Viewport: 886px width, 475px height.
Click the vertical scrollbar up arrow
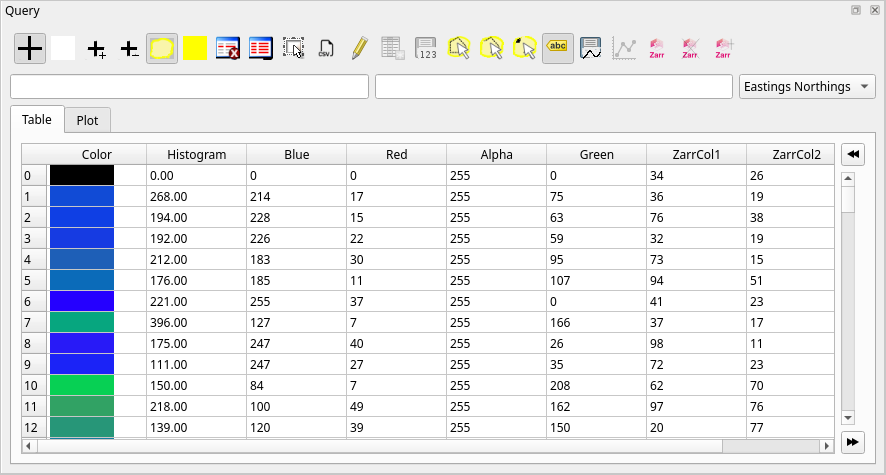coord(848,179)
